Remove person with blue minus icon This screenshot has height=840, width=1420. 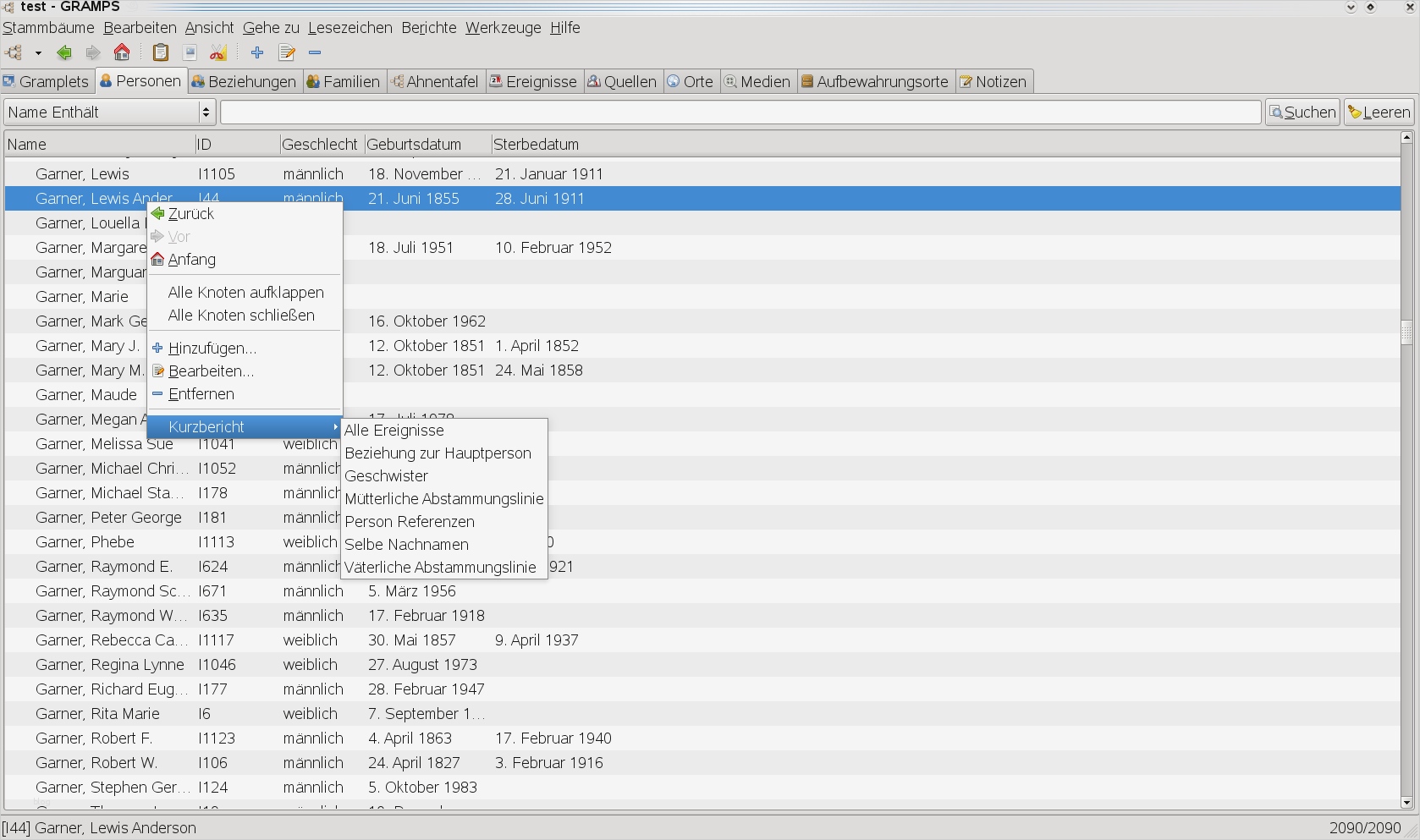[315, 52]
